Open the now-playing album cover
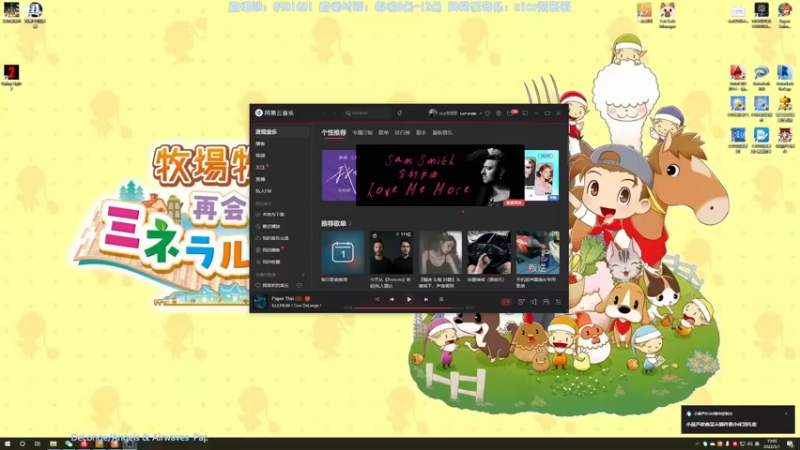 coord(260,302)
